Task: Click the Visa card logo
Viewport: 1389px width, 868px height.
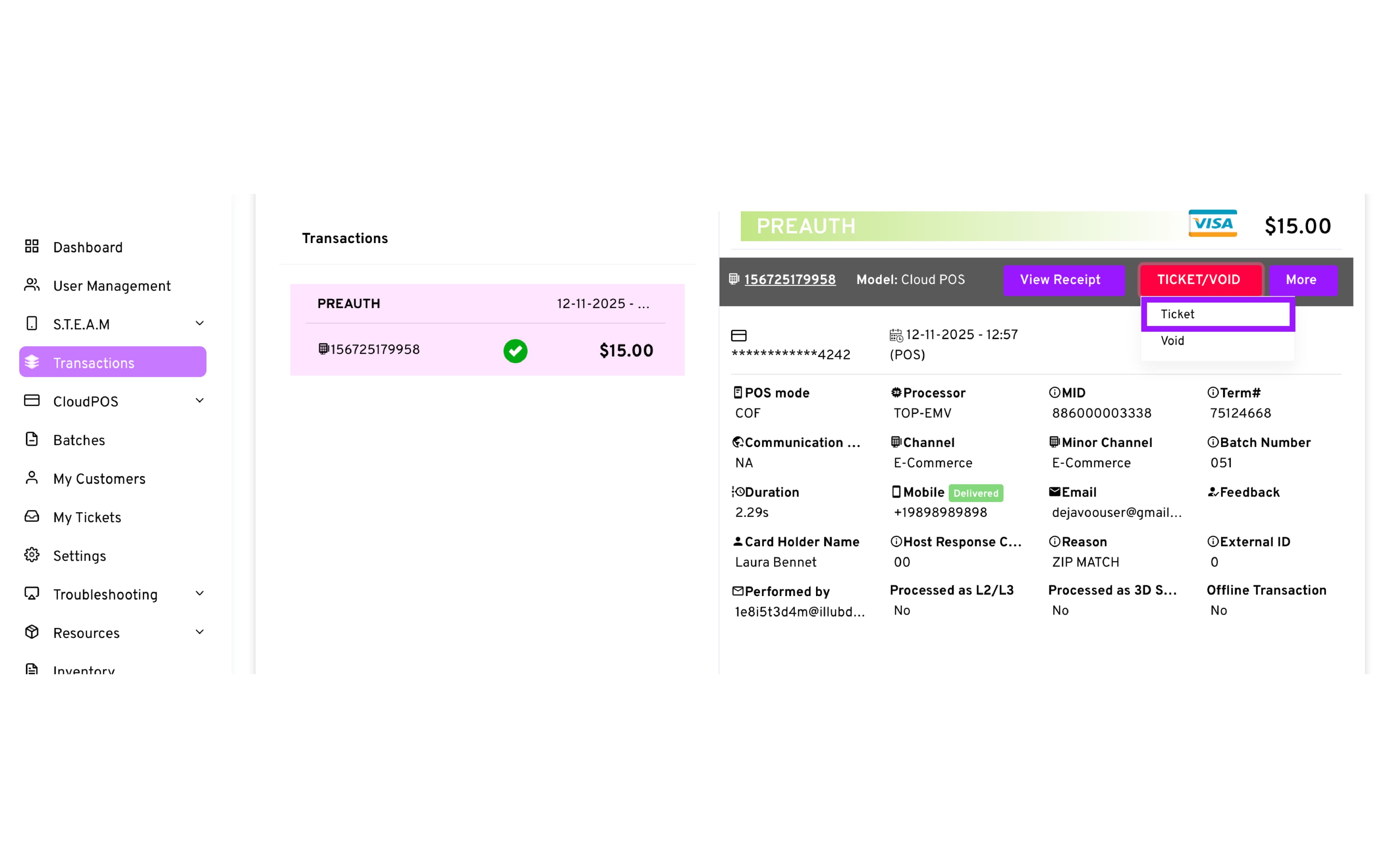Action: click(1212, 224)
